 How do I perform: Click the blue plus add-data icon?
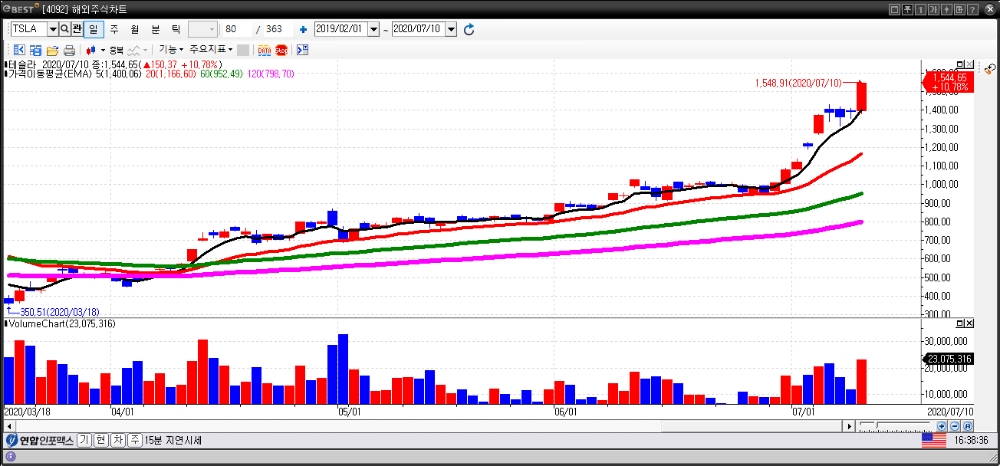(x=303, y=29)
